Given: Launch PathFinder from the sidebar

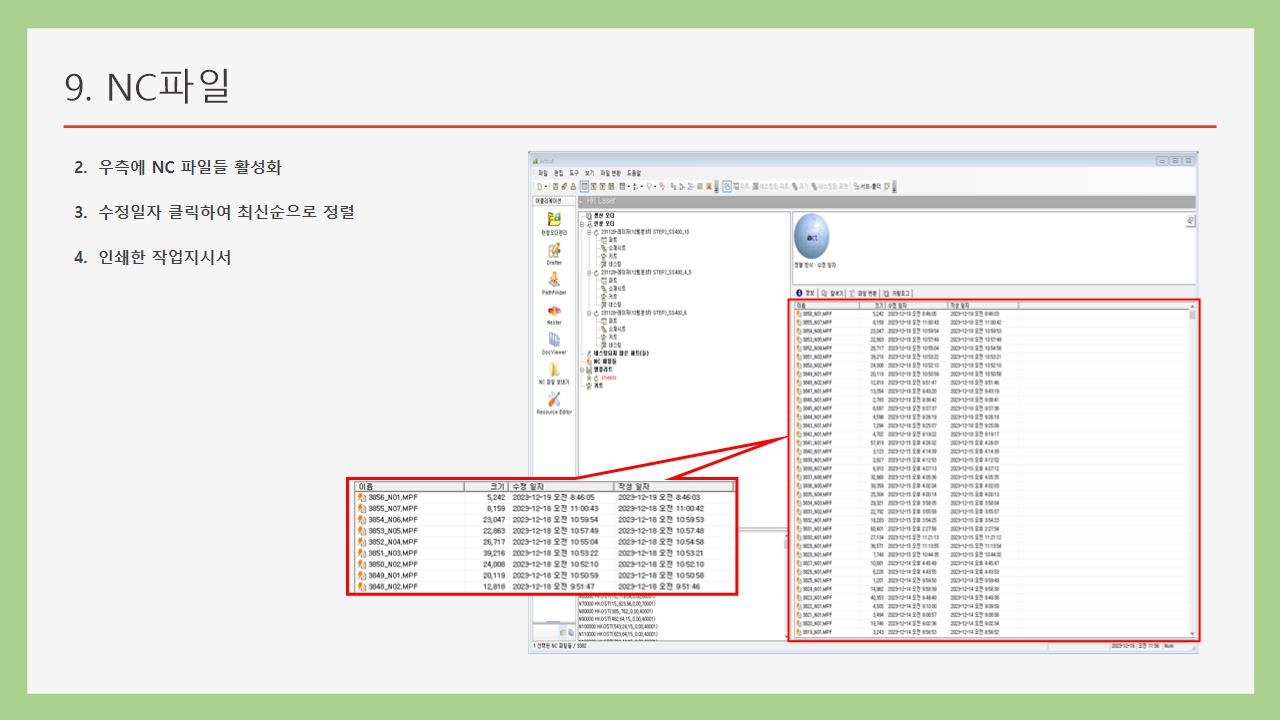Looking at the screenshot, I should (554, 280).
